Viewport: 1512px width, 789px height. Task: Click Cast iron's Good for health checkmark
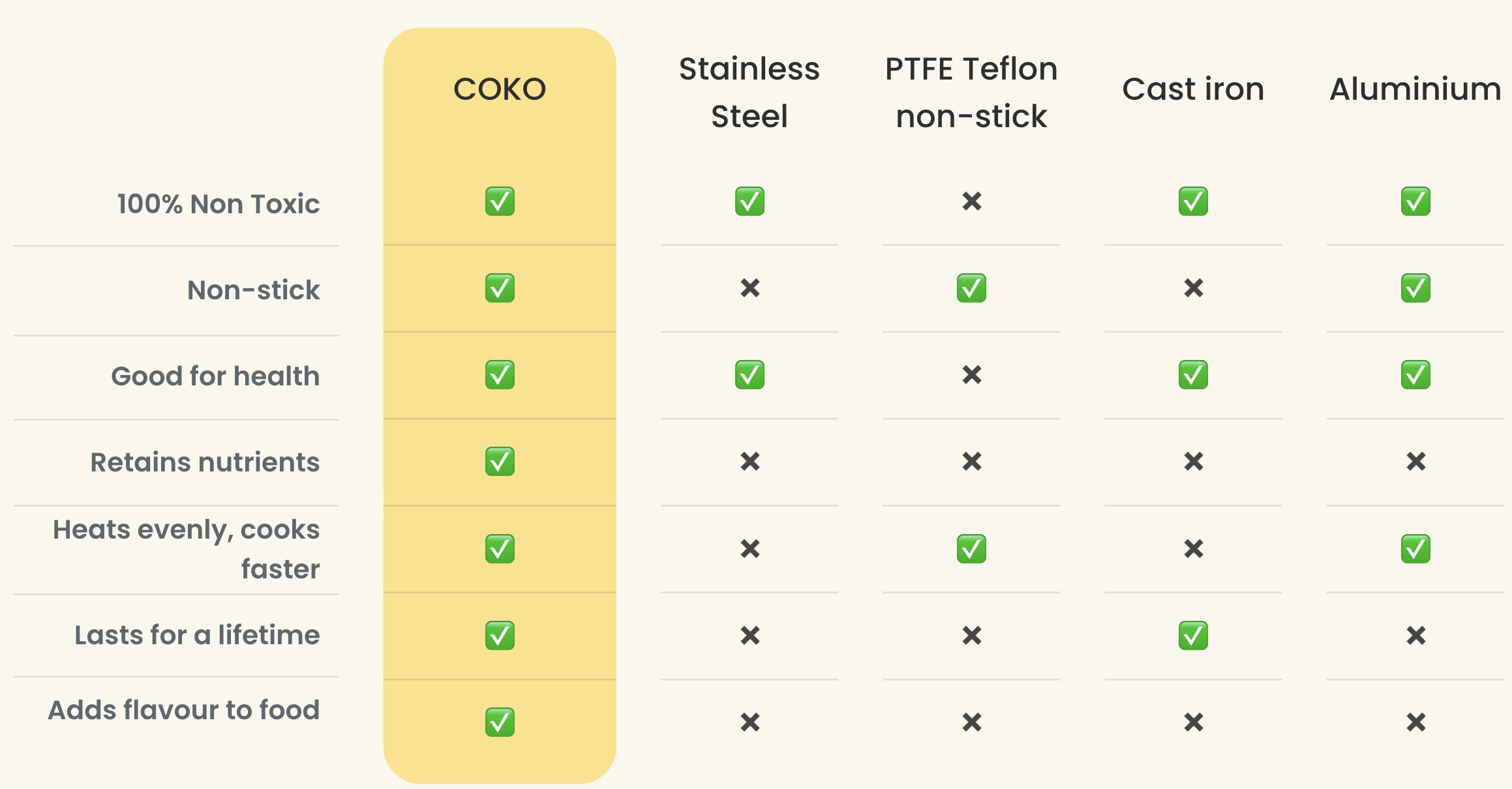[1193, 375]
